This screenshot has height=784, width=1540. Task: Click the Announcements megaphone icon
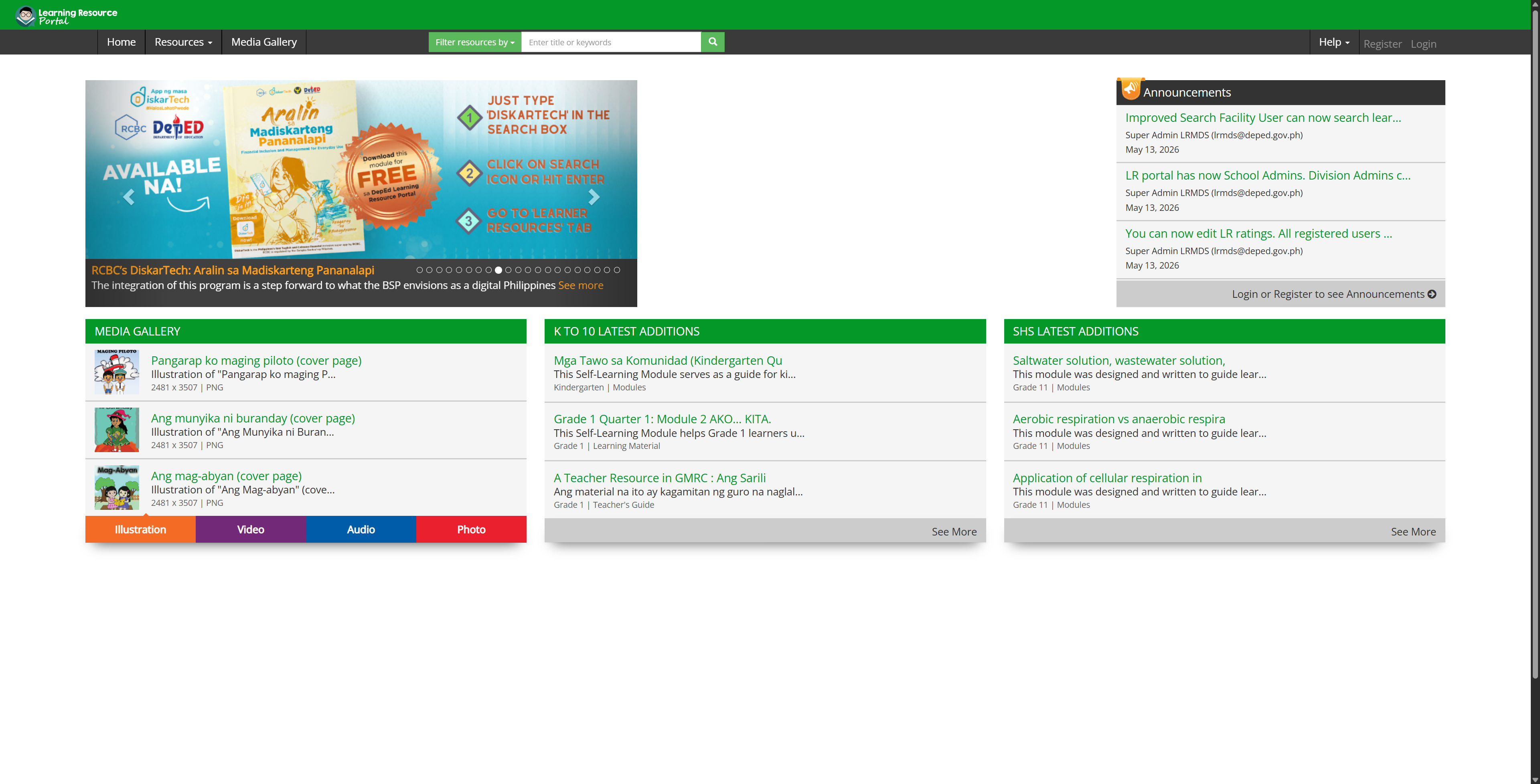coord(1131,89)
